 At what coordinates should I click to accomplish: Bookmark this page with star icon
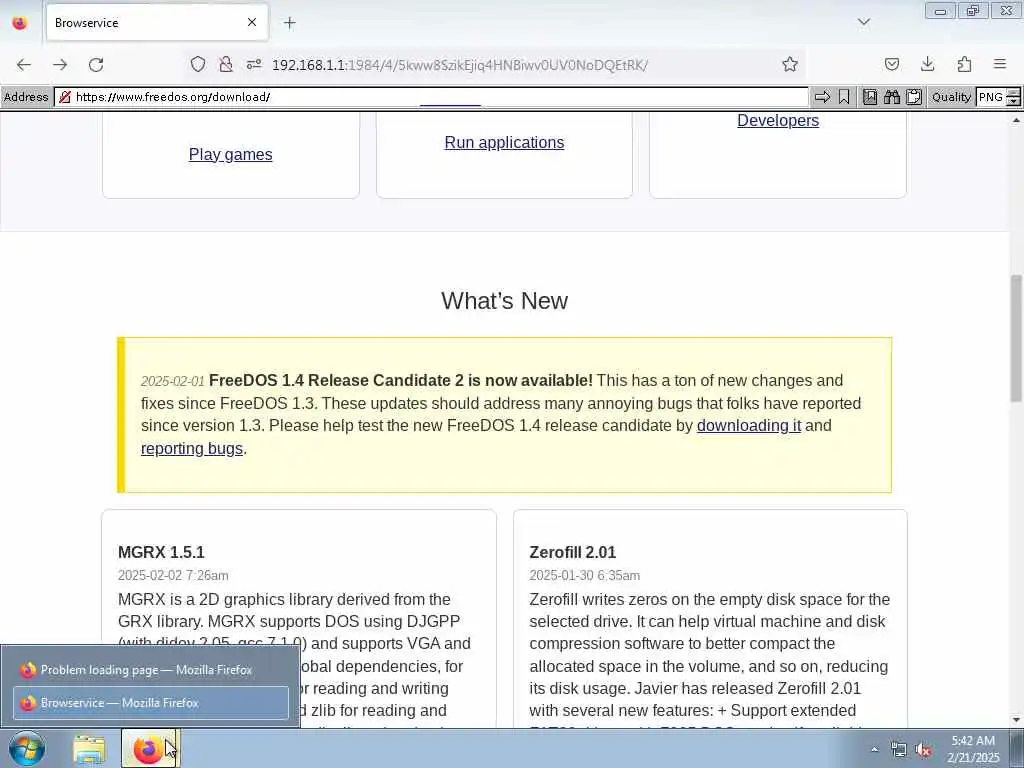[x=790, y=64]
